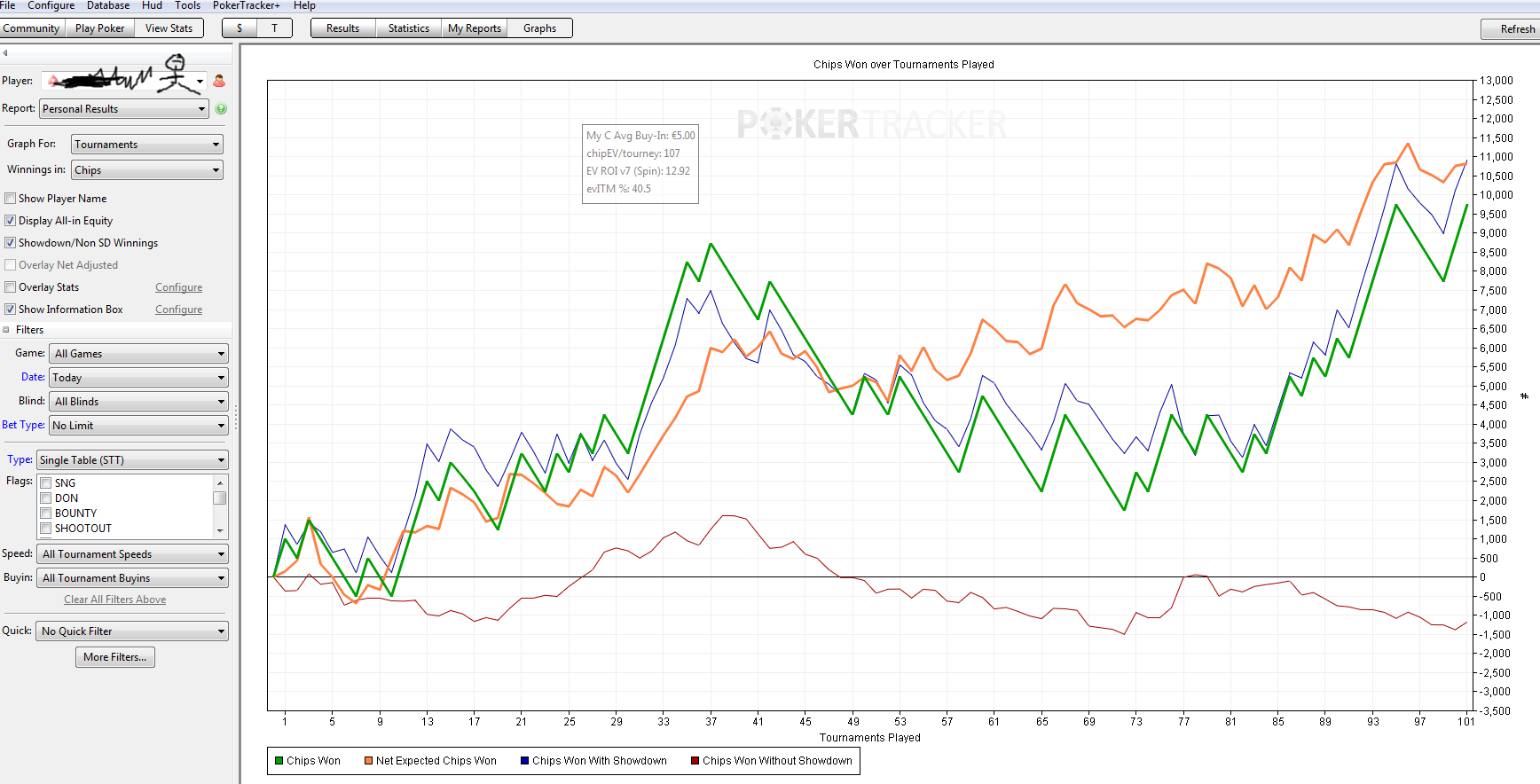This screenshot has height=784, width=1540.
Task: Check the BOUNTY flag checkbox
Action: point(45,514)
